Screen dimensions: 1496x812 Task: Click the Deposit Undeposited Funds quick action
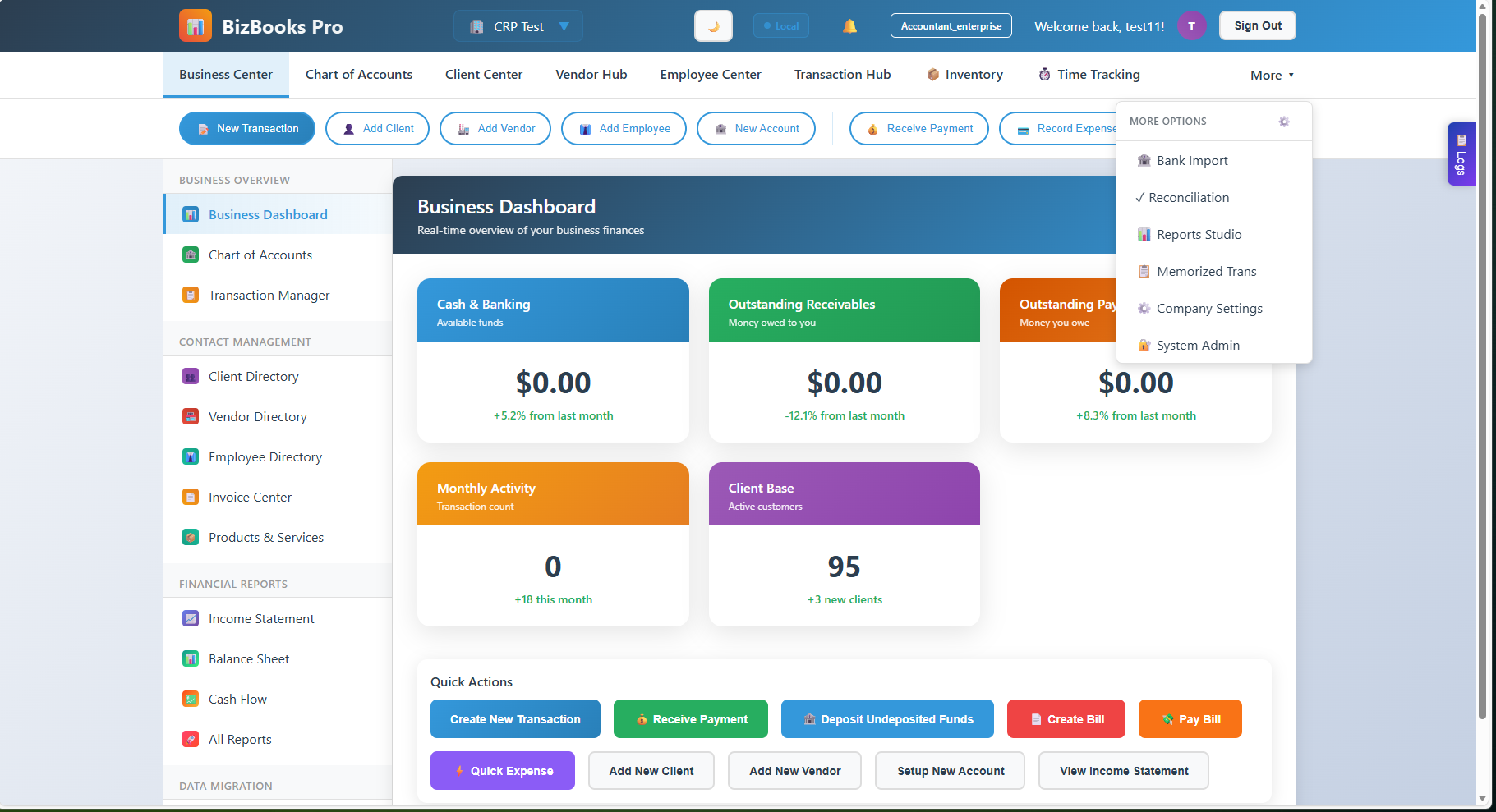point(887,718)
